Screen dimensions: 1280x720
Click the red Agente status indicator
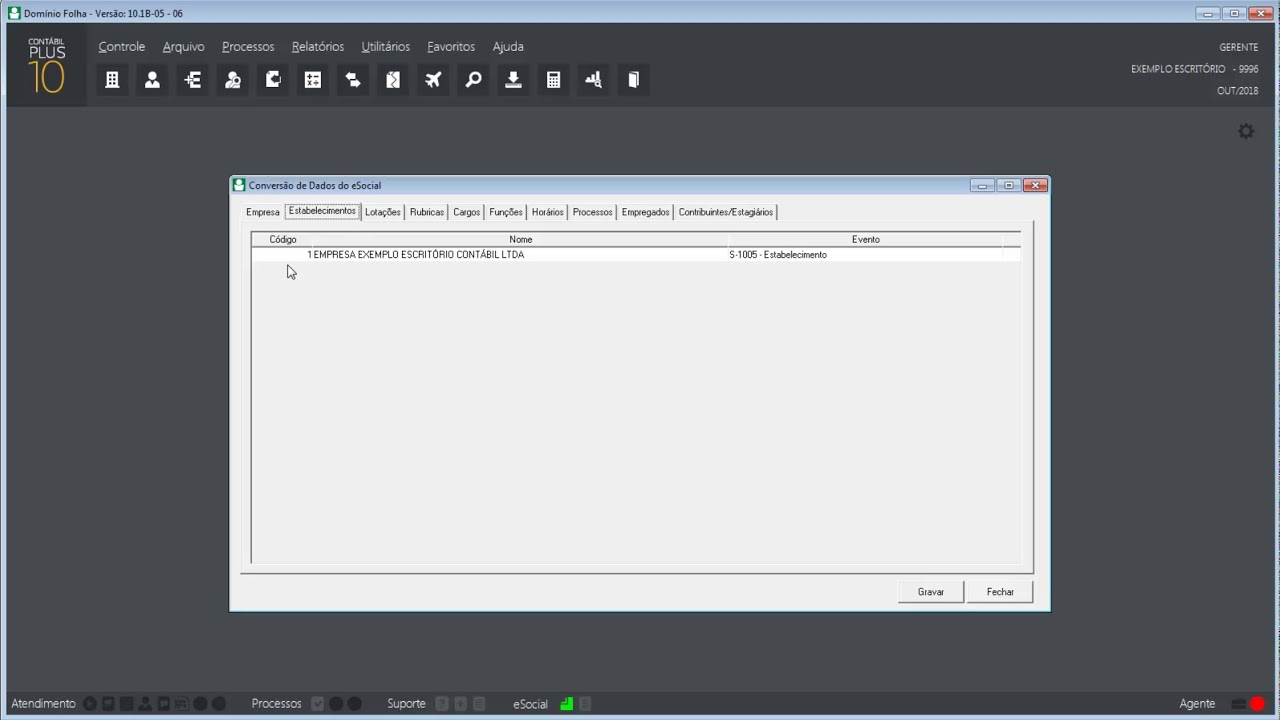point(1257,704)
